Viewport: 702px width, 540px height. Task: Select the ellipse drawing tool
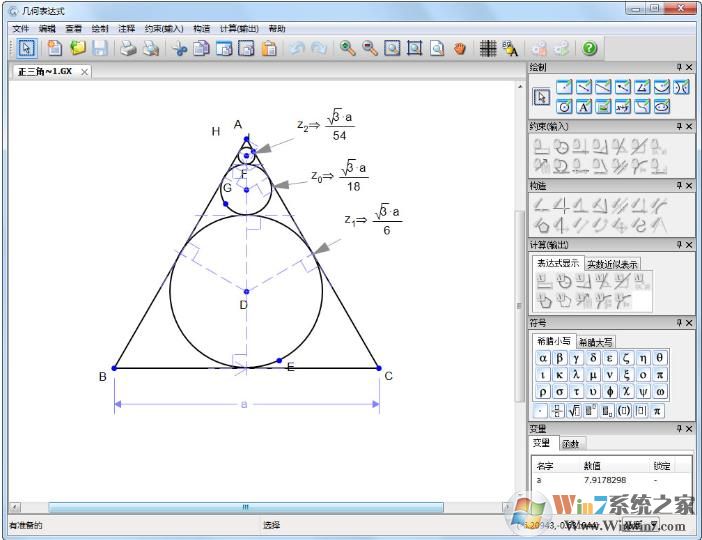click(662, 107)
